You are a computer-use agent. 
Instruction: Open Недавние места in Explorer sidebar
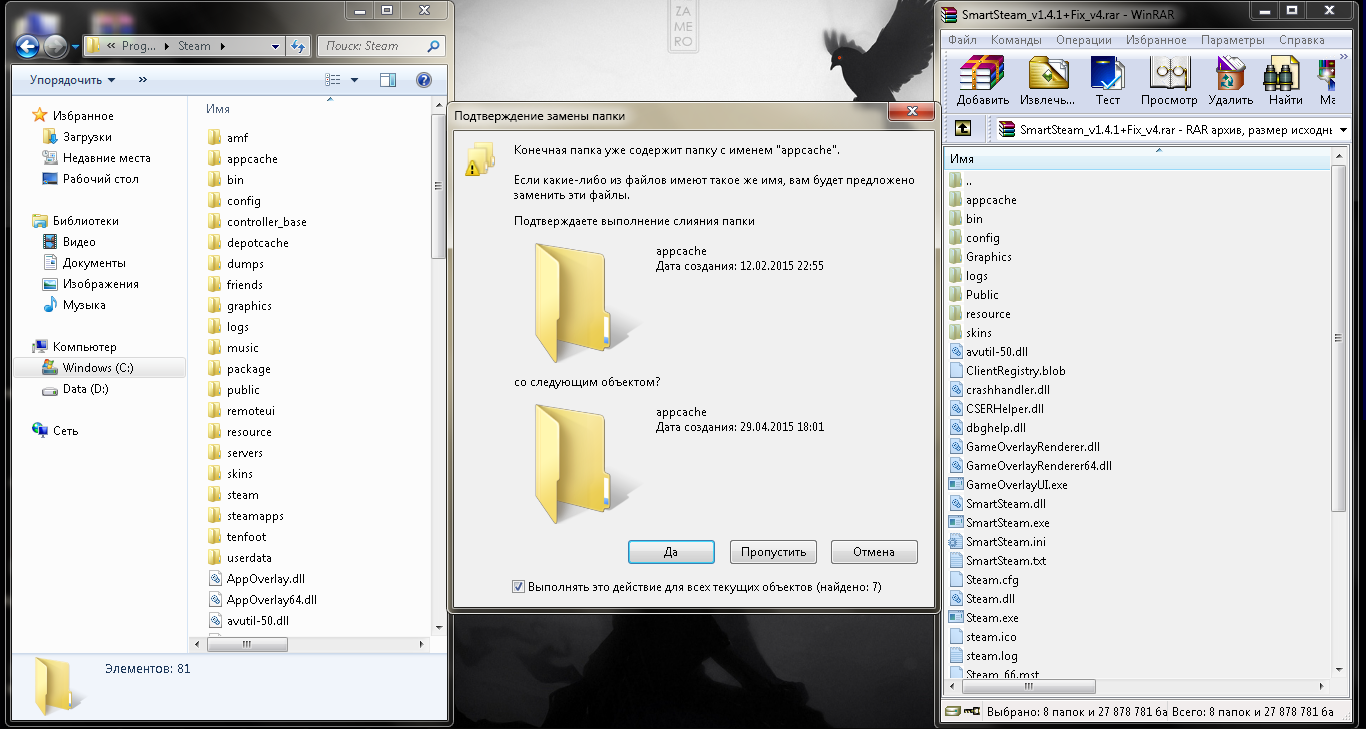click(96, 158)
